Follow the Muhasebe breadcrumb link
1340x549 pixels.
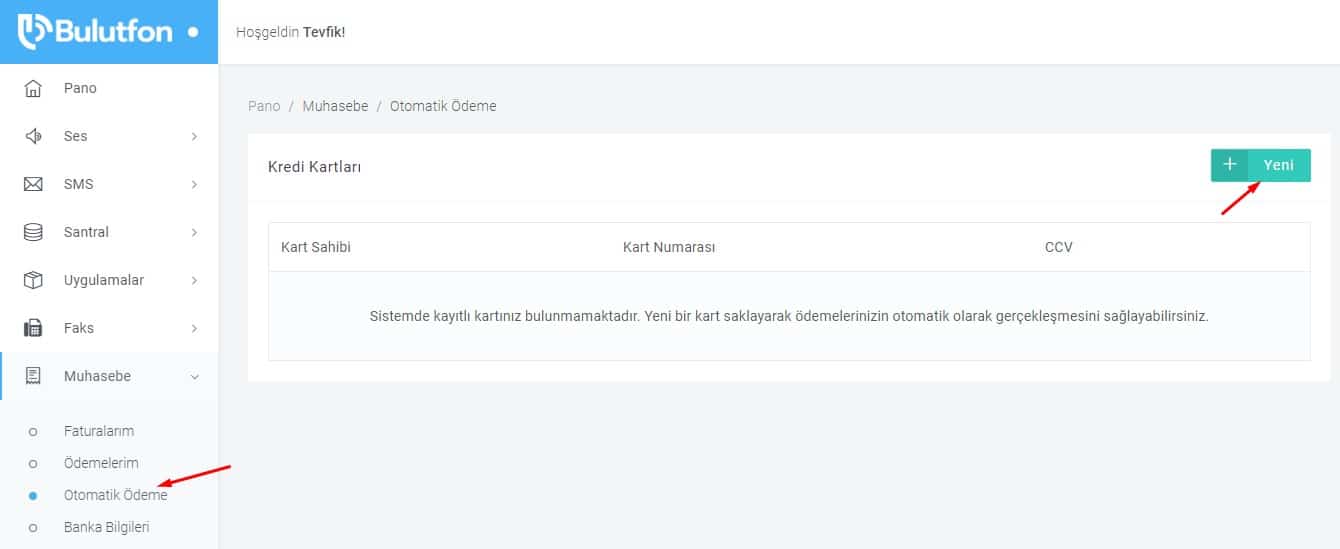335,106
